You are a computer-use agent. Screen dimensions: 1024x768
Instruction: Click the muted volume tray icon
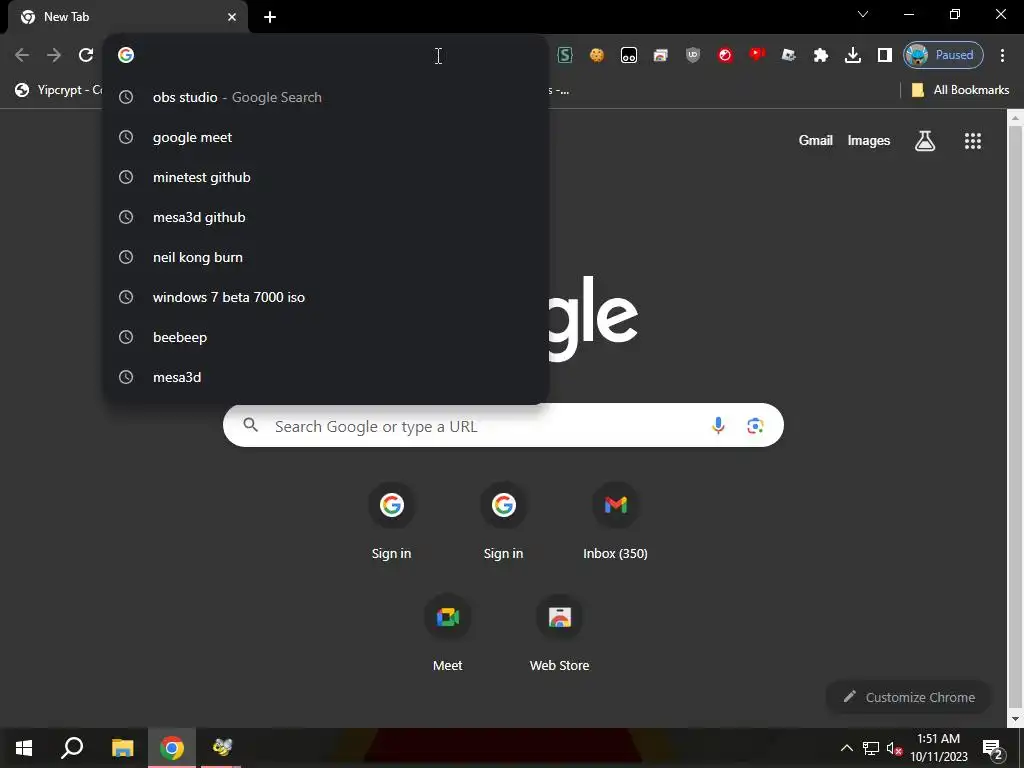tap(893, 748)
